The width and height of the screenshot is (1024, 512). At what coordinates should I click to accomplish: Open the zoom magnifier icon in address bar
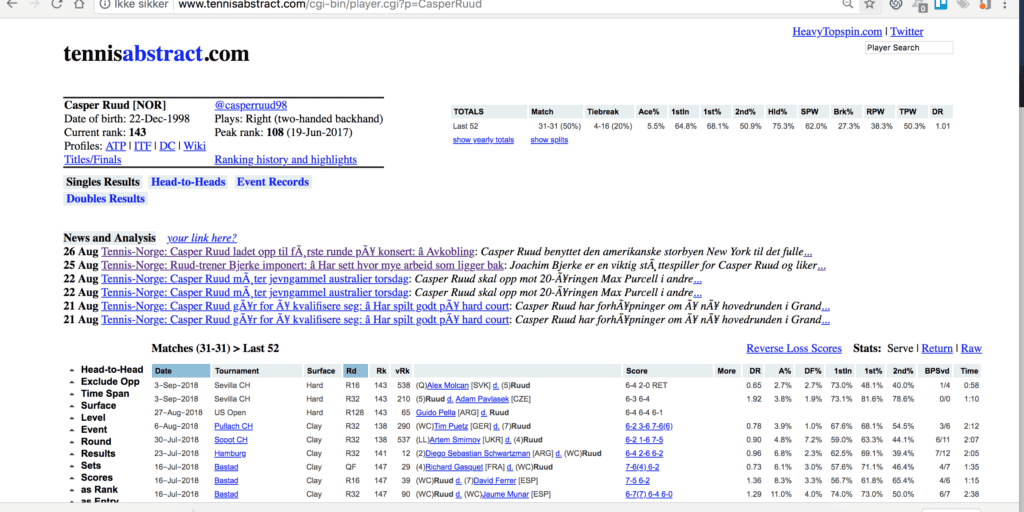coord(848,4)
